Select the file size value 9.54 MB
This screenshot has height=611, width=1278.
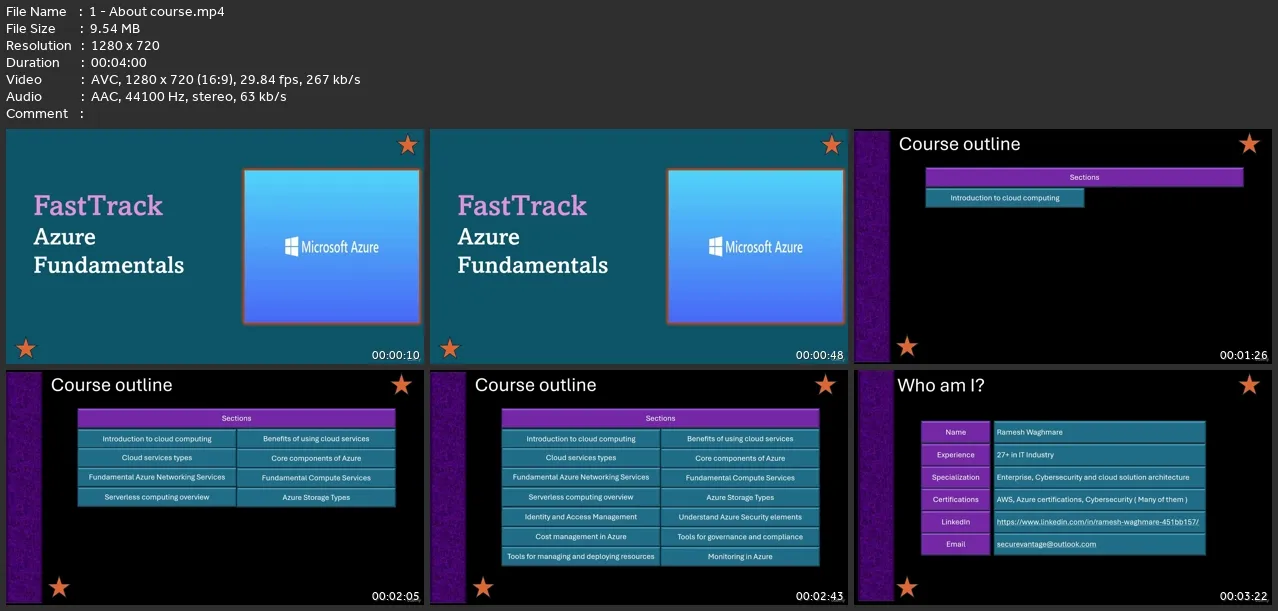click(116, 29)
